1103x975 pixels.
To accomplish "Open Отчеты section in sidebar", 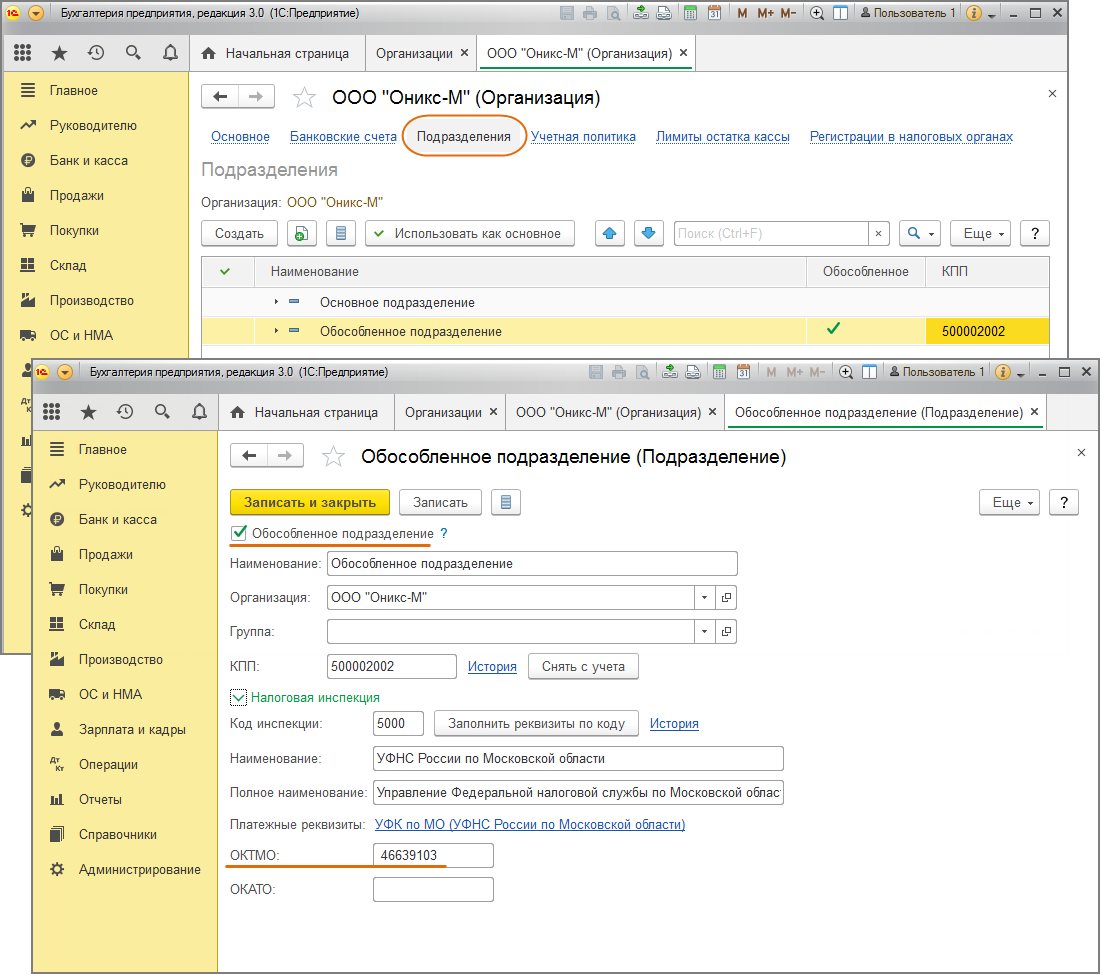I will click(100, 800).
